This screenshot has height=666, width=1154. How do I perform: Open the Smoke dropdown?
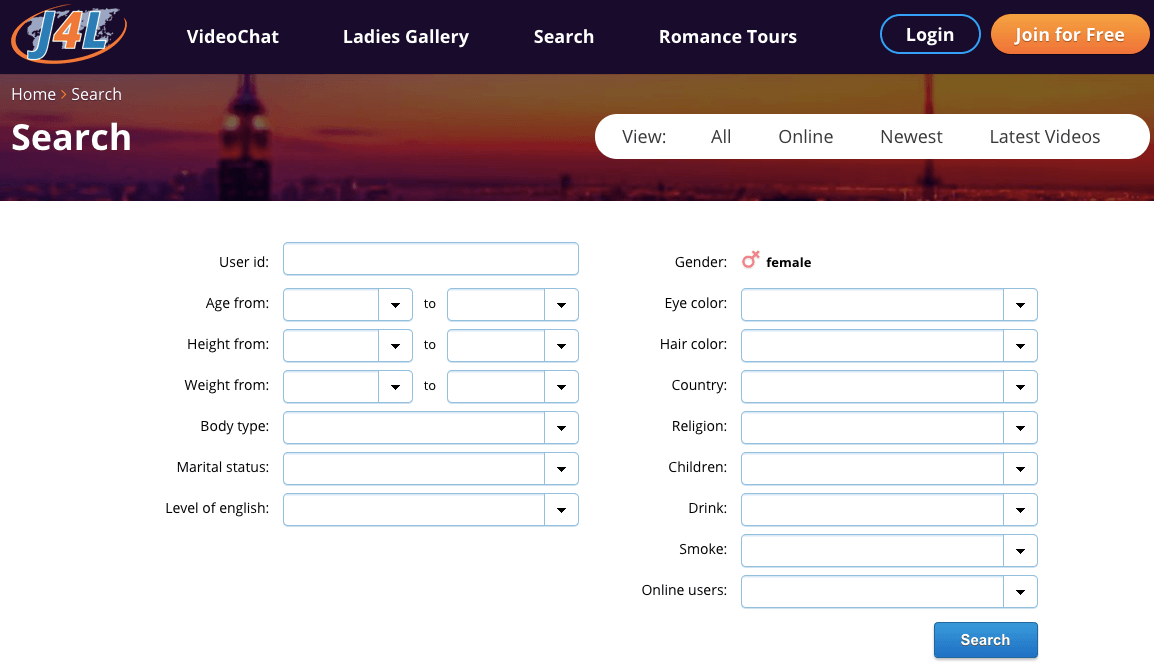(889, 550)
